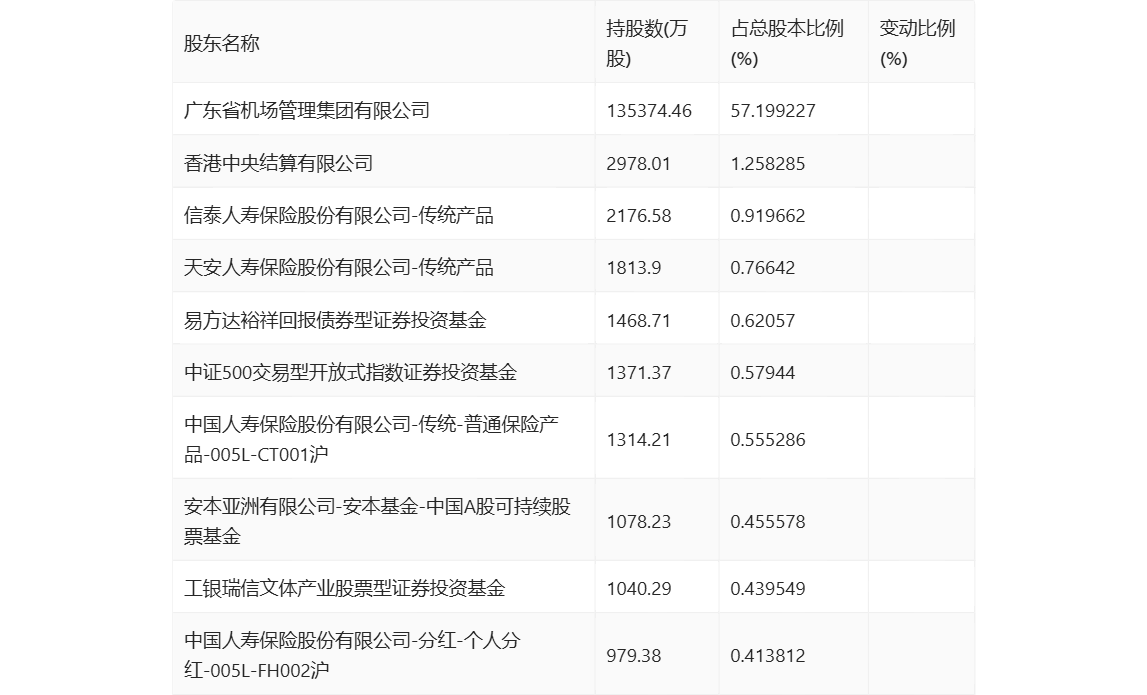
Task: Select 工银瑞信文体产业股票型证券投资基金 entry
Action: pyautogui.click(x=345, y=588)
